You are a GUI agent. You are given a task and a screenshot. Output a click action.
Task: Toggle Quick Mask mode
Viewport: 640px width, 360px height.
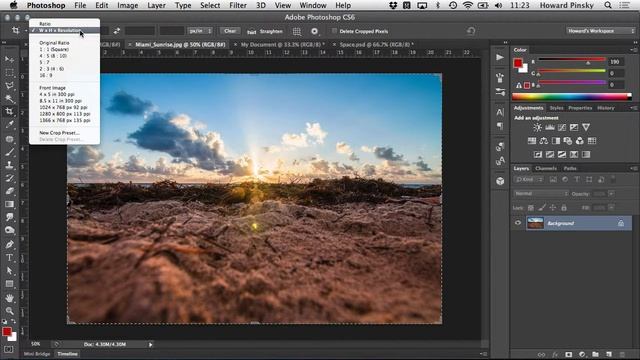(x=9, y=349)
